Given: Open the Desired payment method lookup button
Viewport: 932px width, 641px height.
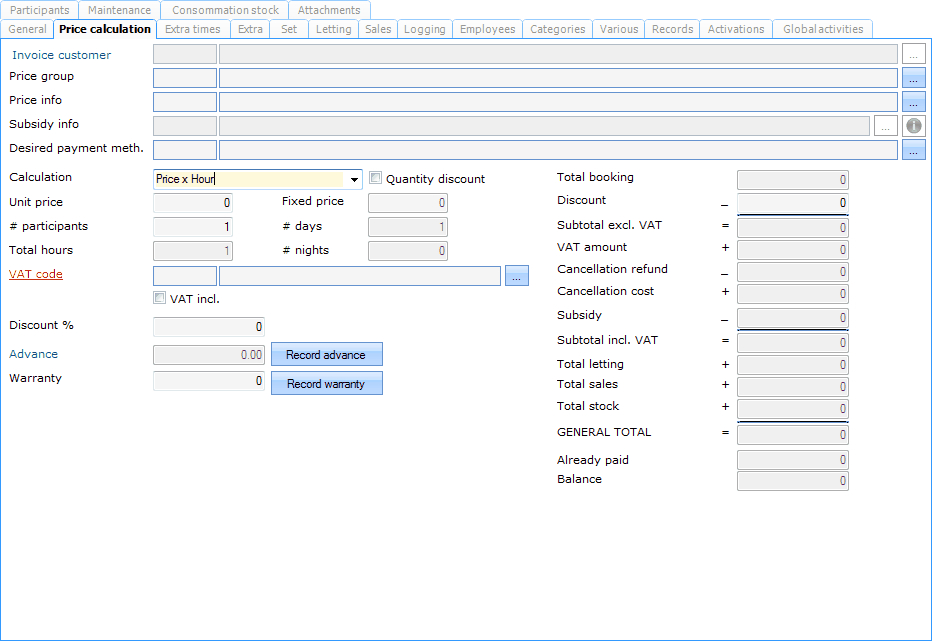Looking at the screenshot, I should pos(913,150).
